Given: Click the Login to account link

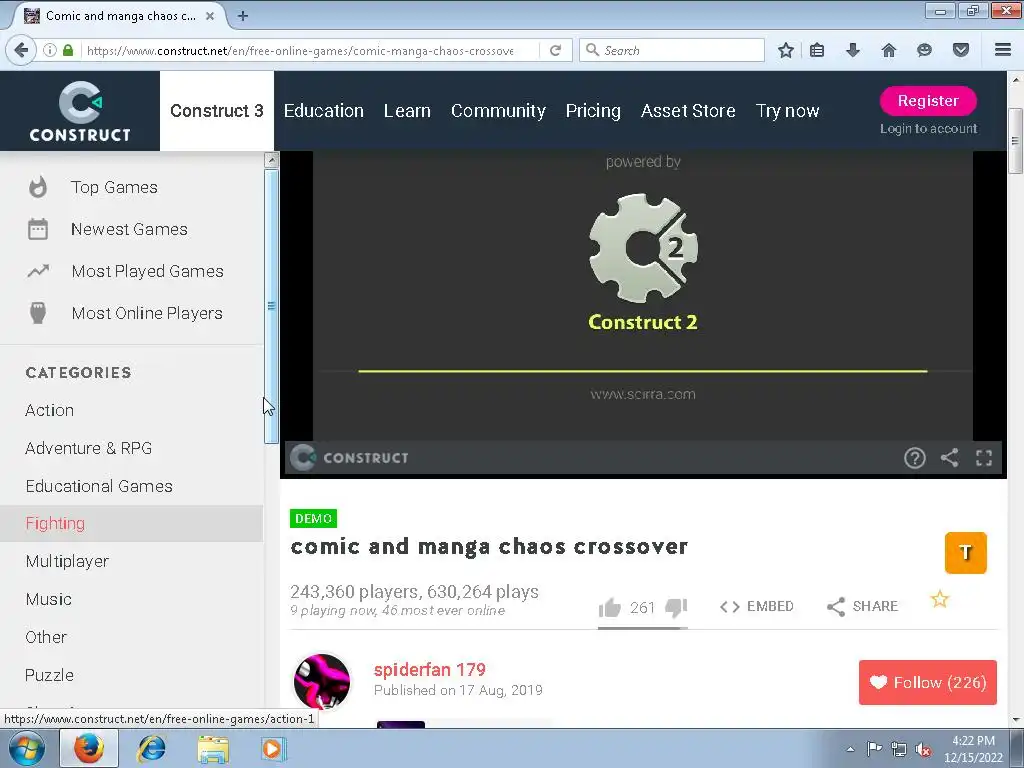Looking at the screenshot, I should [928, 129].
